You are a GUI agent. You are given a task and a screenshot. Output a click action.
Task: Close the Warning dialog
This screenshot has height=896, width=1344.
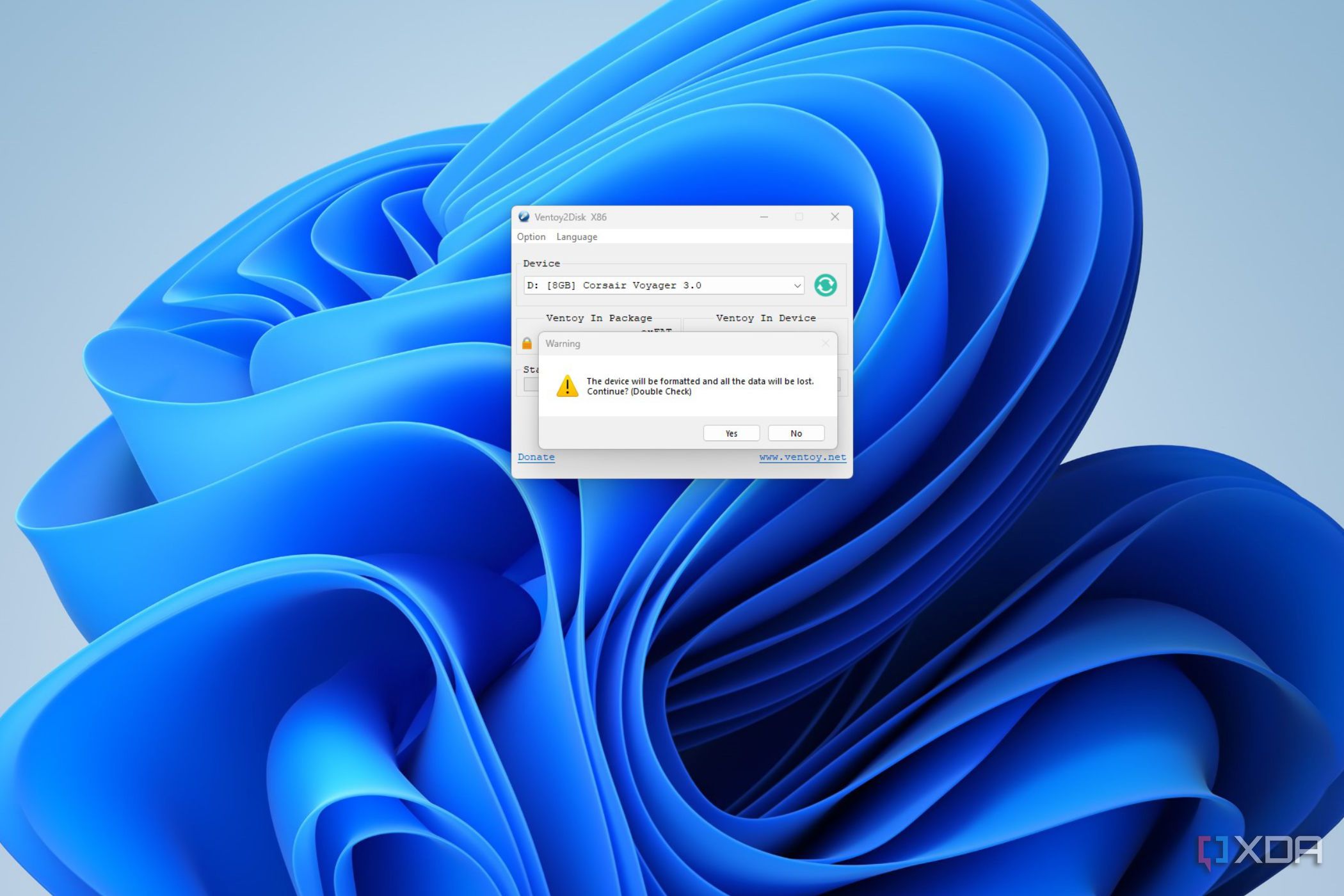click(x=826, y=344)
